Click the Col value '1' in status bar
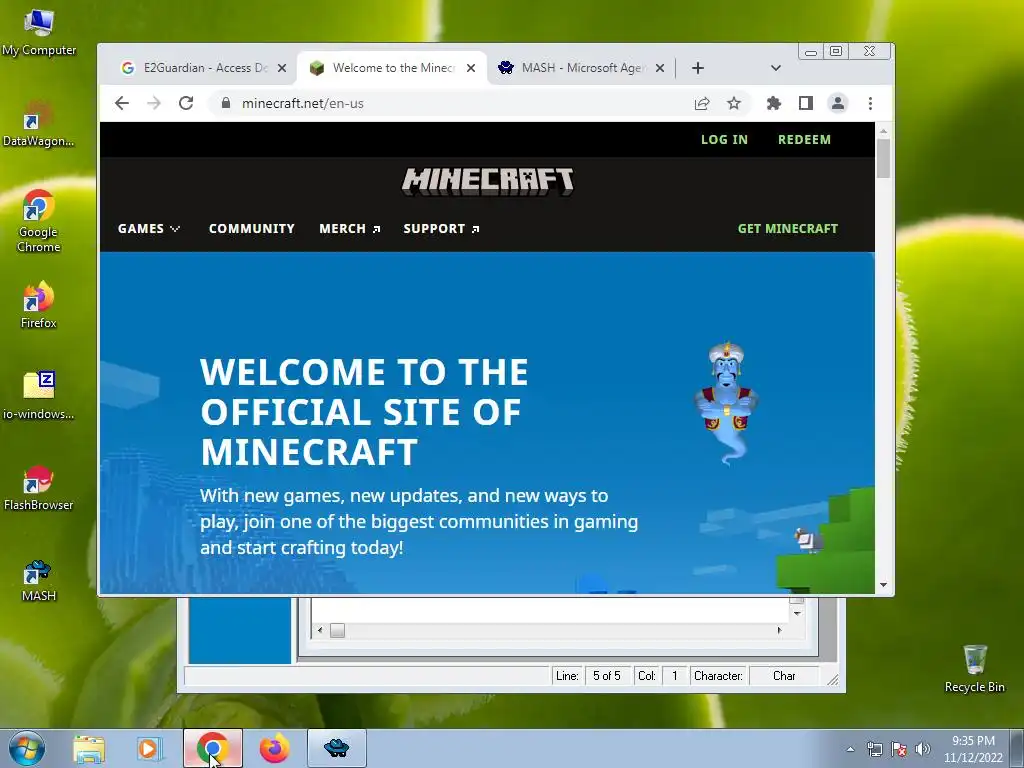 click(x=675, y=676)
